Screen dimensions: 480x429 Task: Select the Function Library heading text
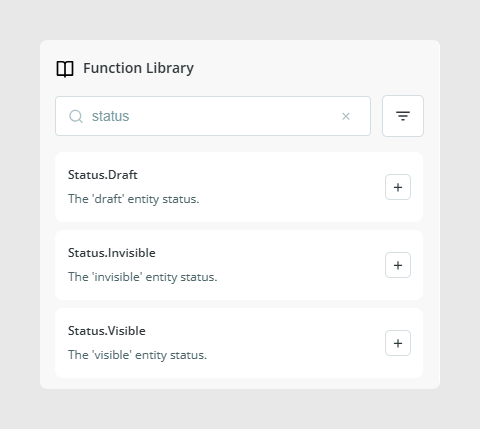coord(138,68)
